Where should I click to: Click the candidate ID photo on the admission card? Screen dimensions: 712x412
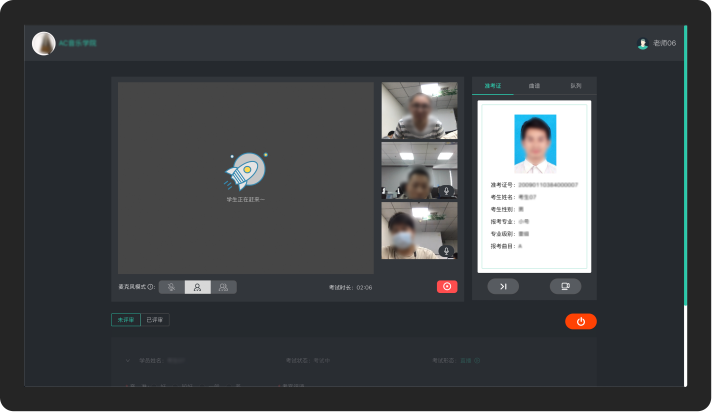tap(535, 144)
